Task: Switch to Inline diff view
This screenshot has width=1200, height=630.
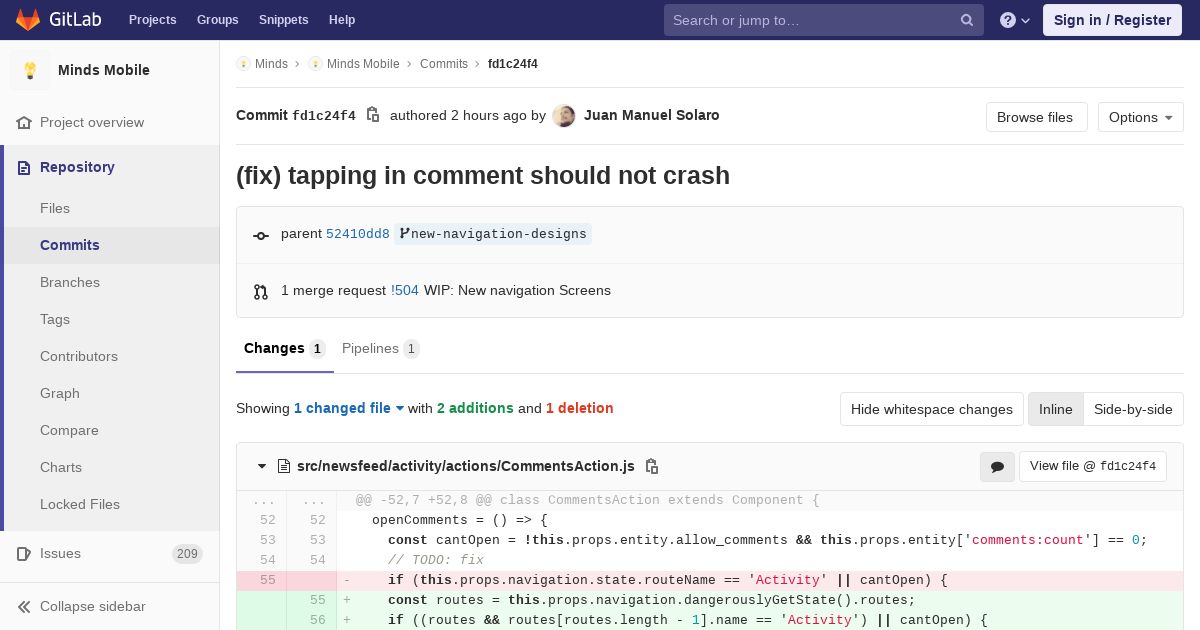Action: tap(1055, 409)
